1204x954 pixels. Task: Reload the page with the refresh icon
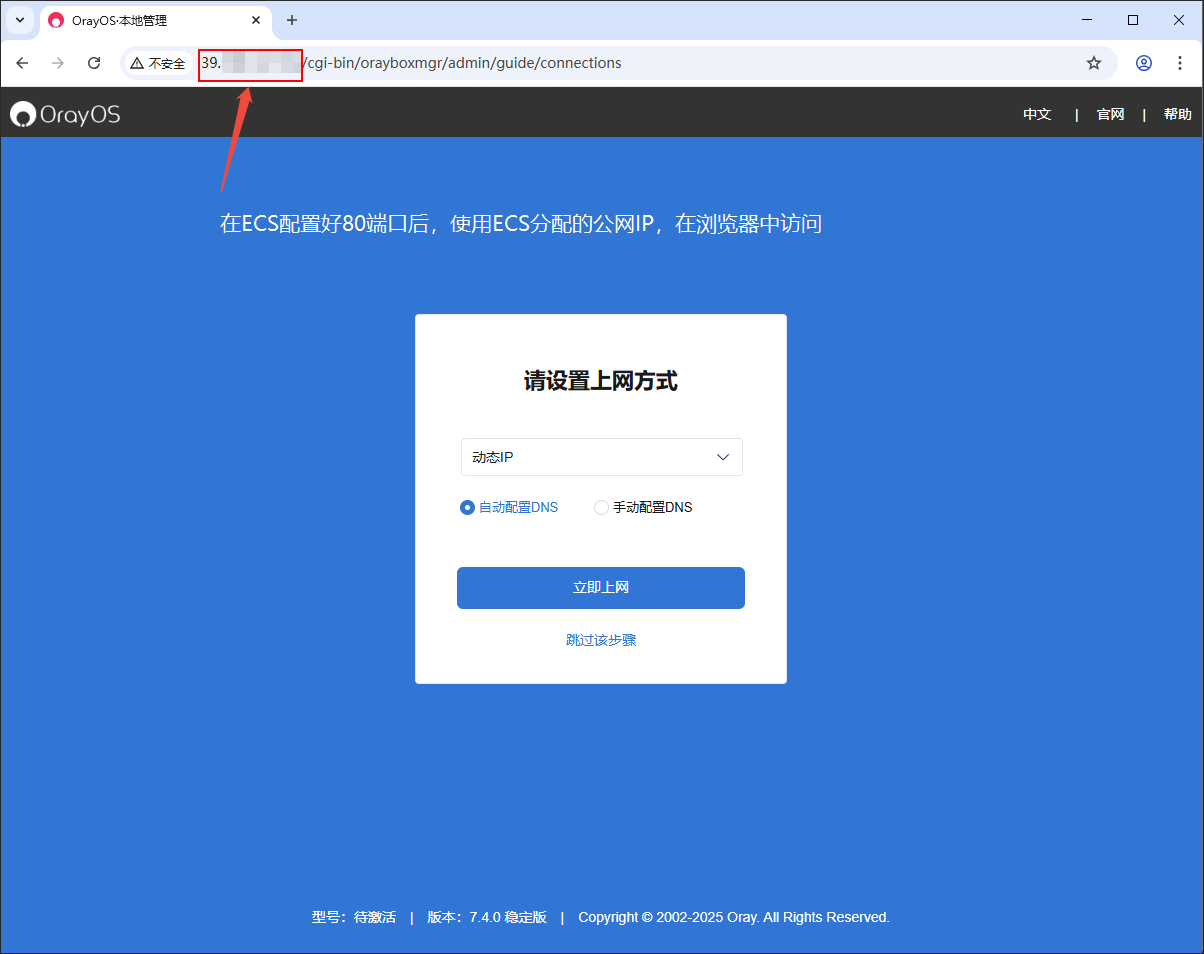pos(94,63)
